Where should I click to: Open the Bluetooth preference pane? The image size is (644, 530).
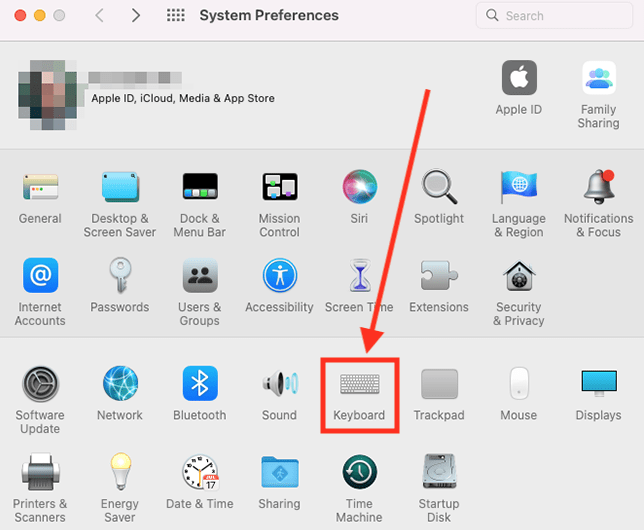pos(199,386)
